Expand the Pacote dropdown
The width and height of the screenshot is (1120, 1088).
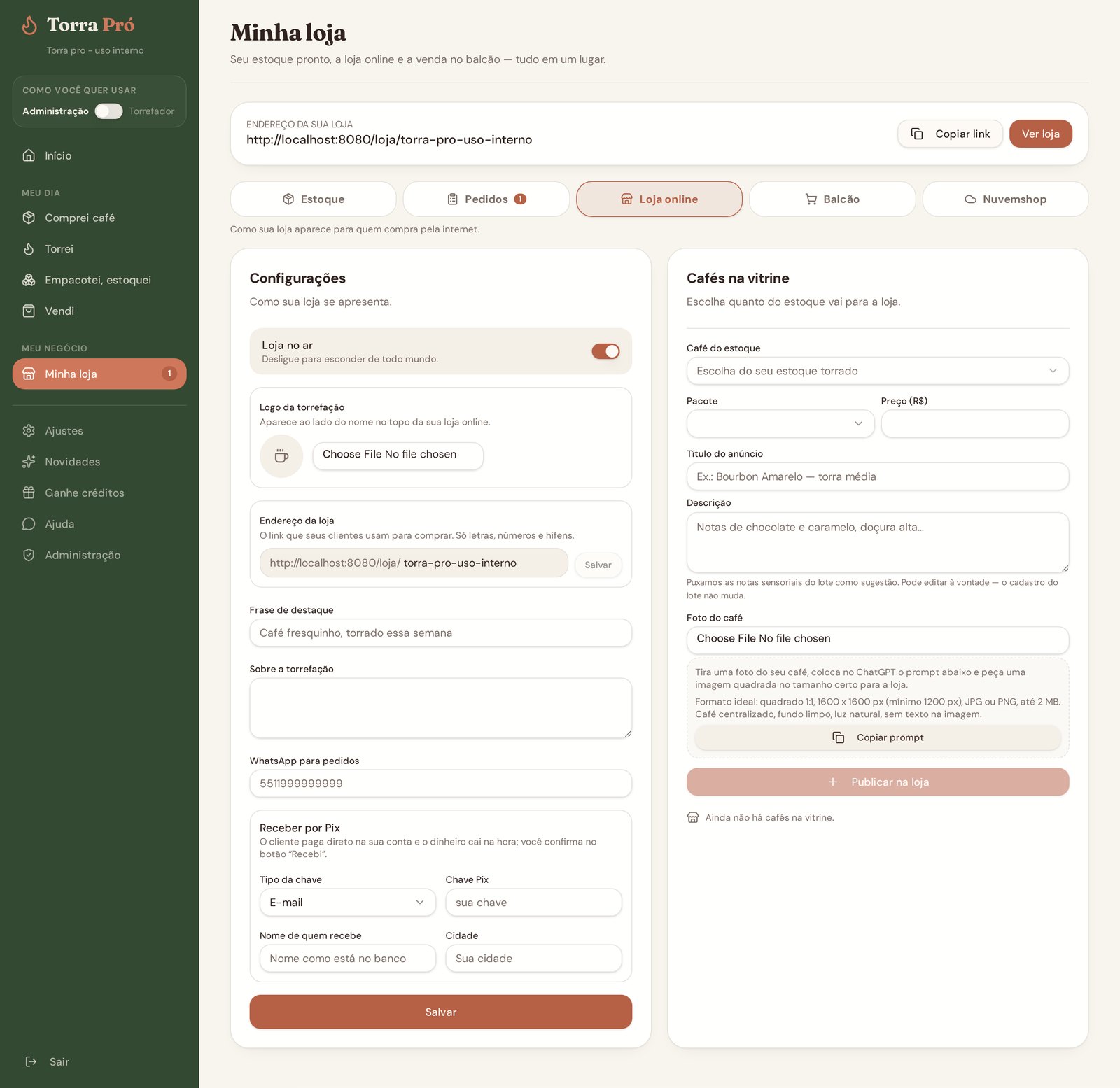coord(780,423)
